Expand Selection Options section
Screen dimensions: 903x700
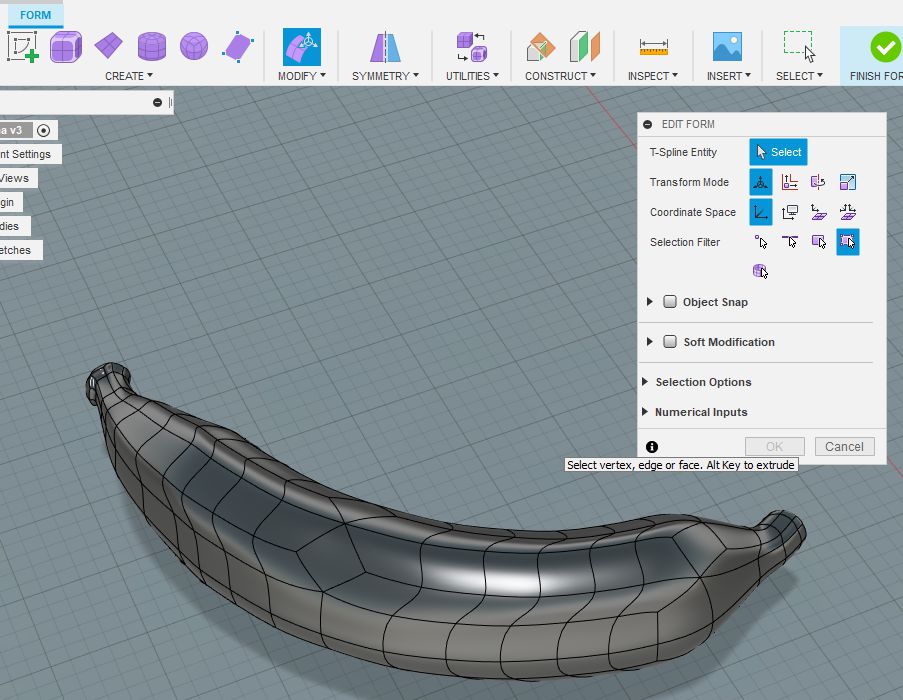[x=645, y=382]
